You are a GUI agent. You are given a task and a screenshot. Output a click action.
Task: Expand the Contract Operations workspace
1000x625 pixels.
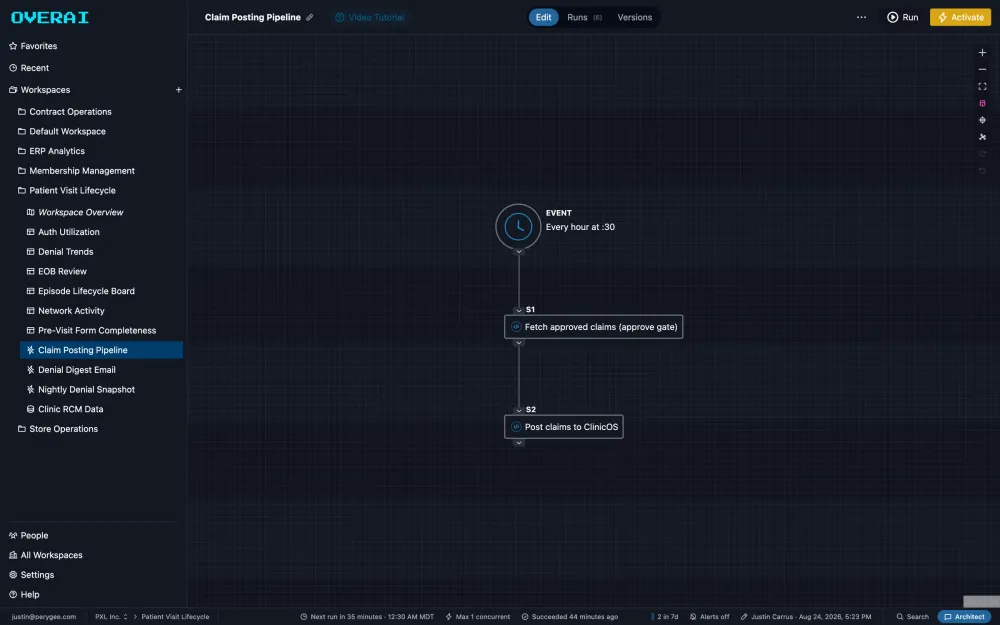coord(64,112)
